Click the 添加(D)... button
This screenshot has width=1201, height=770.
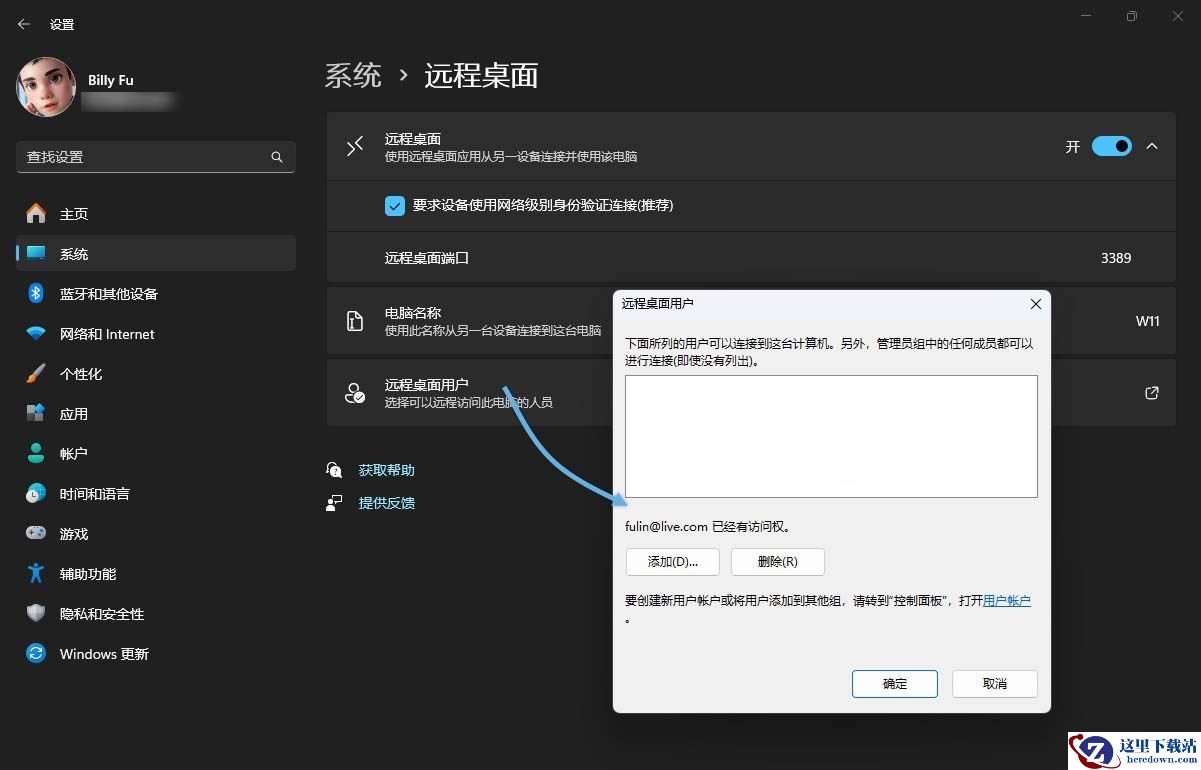[673, 561]
